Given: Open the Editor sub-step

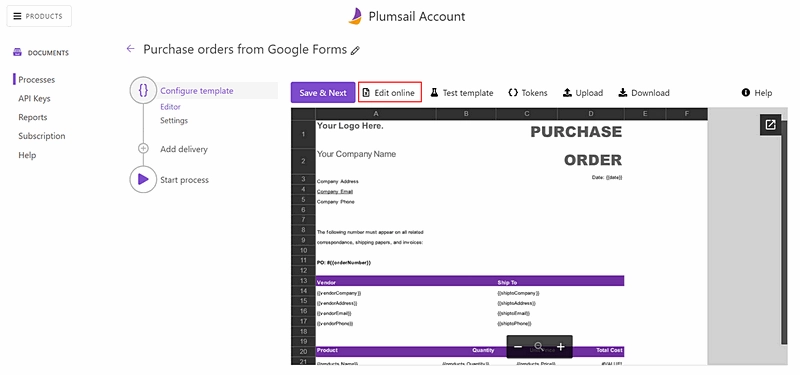Looking at the screenshot, I should (x=170, y=107).
